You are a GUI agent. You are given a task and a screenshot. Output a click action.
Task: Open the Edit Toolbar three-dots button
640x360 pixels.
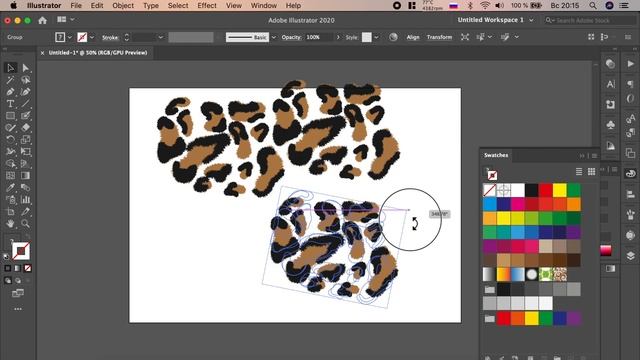pos(18,309)
